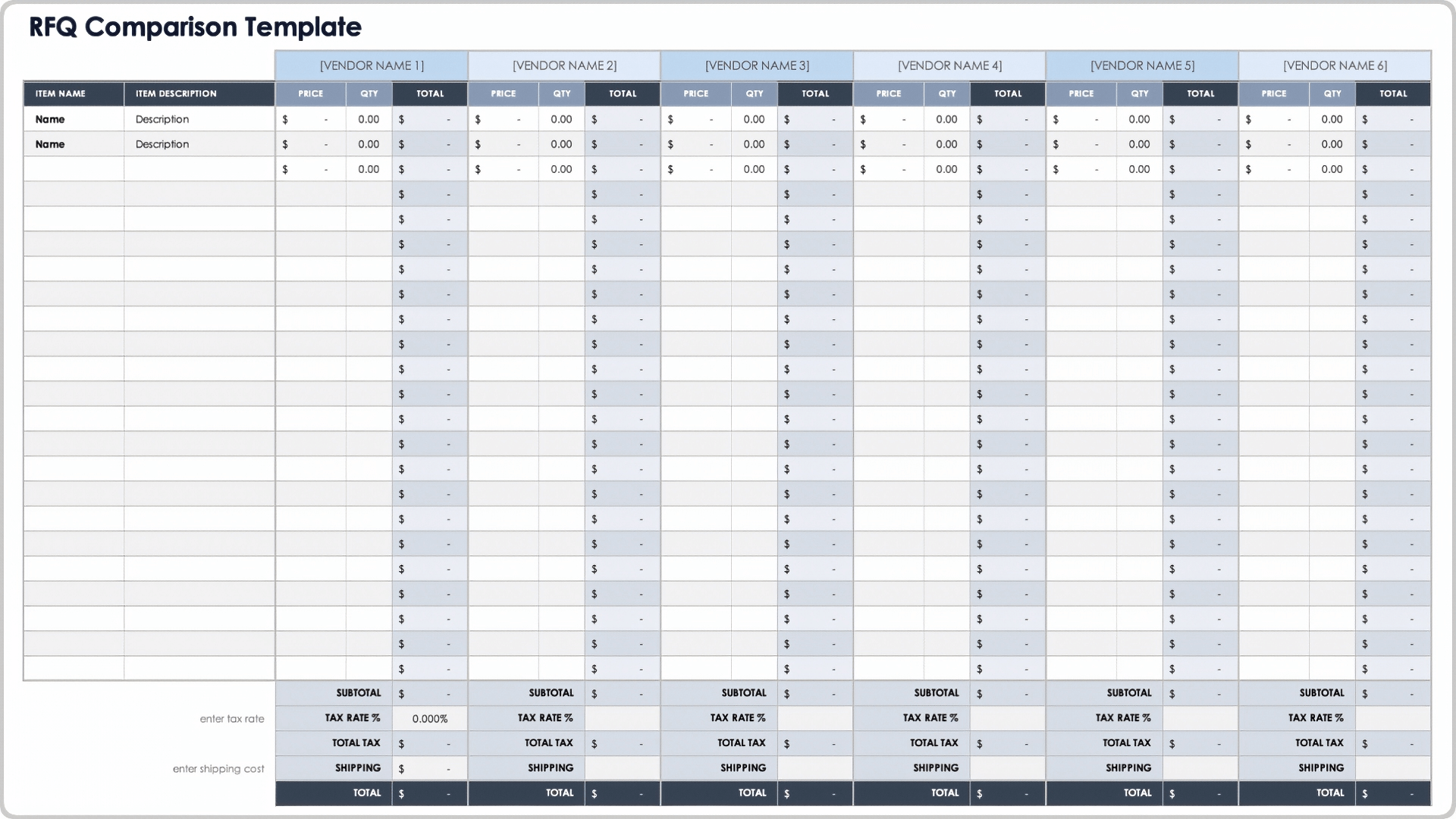Viewport: 1456px width, 819px height.
Task: Click the [VENDOR NAME 1] header cell
Action: [x=372, y=66]
